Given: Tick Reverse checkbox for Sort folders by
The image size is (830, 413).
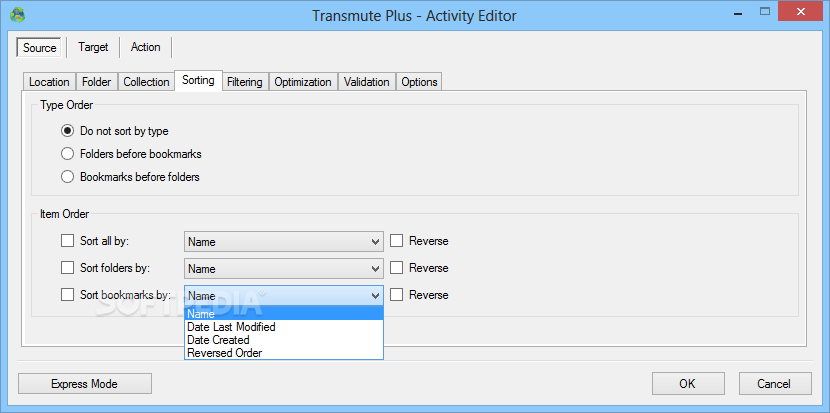Looking at the screenshot, I should point(396,268).
